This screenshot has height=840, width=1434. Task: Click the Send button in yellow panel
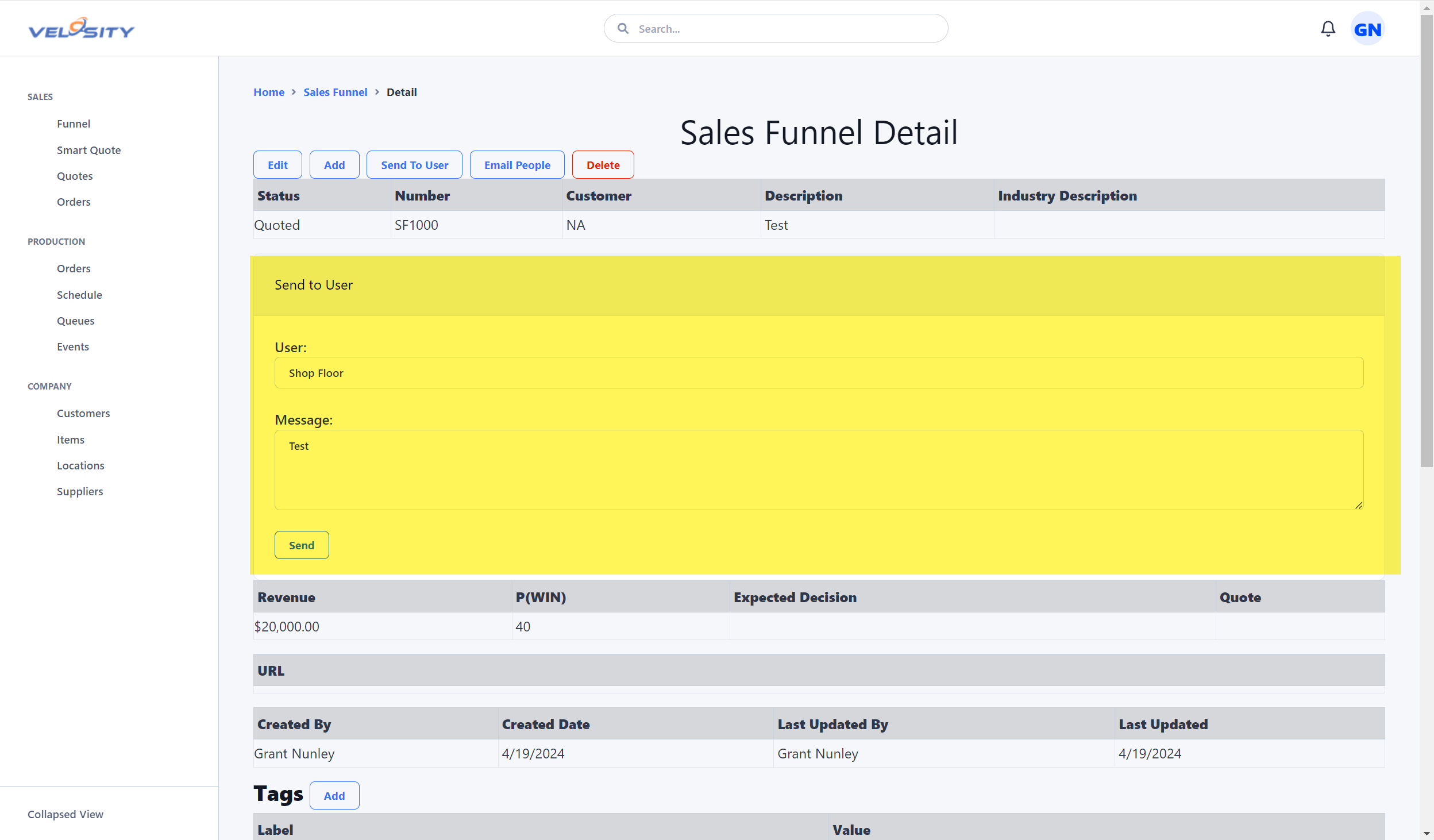tap(302, 545)
